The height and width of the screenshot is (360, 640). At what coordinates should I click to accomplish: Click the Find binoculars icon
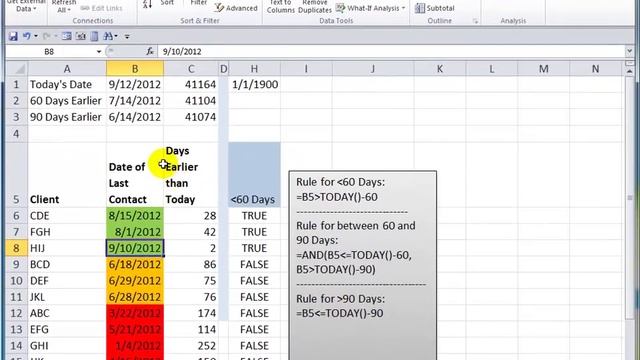tap(108, 36)
